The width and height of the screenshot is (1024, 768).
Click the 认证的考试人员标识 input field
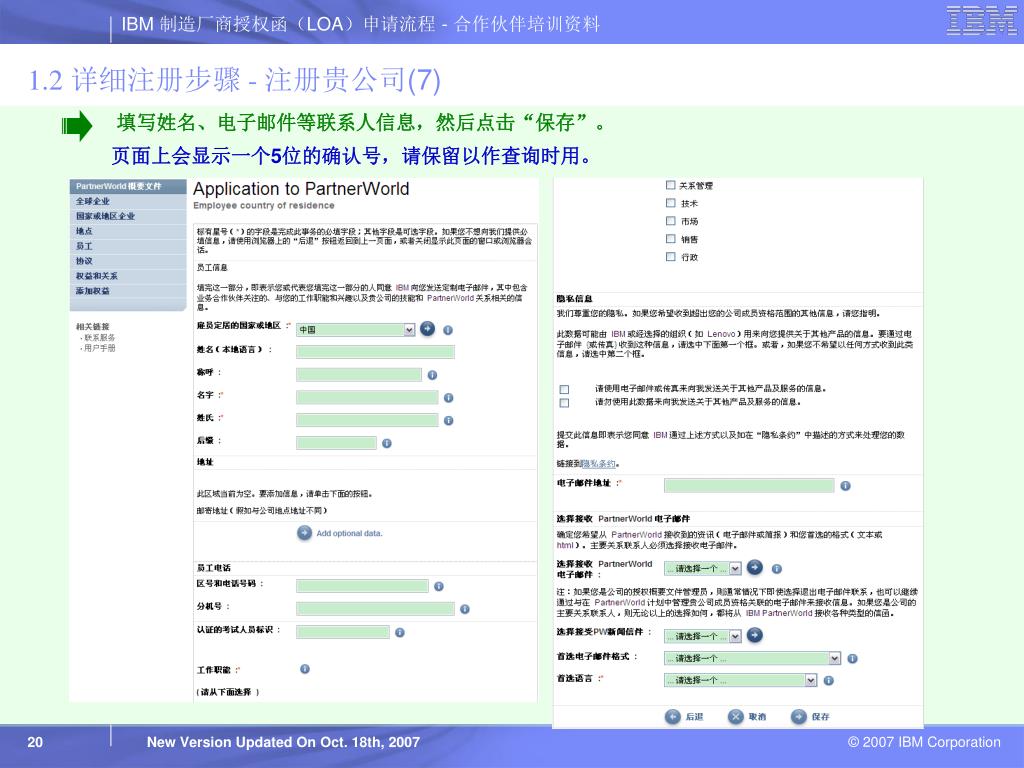[x=343, y=632]
